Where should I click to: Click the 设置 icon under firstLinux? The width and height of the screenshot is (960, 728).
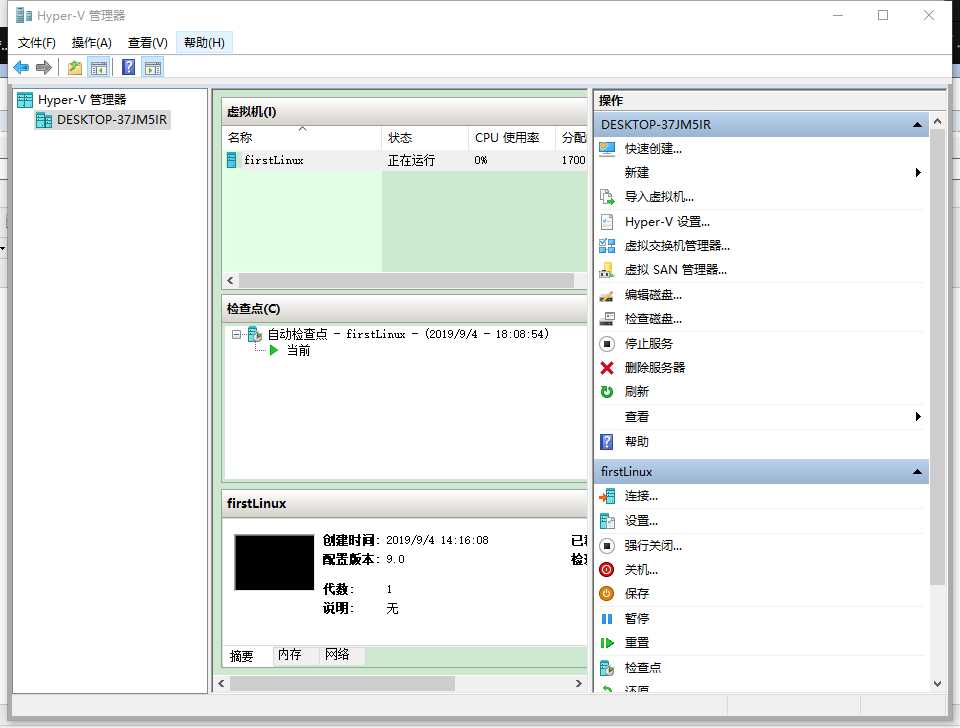pos(607,521)
